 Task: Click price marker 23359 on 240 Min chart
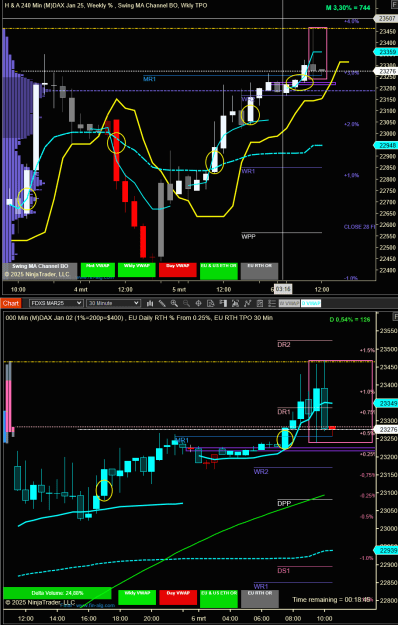(385, 52)
